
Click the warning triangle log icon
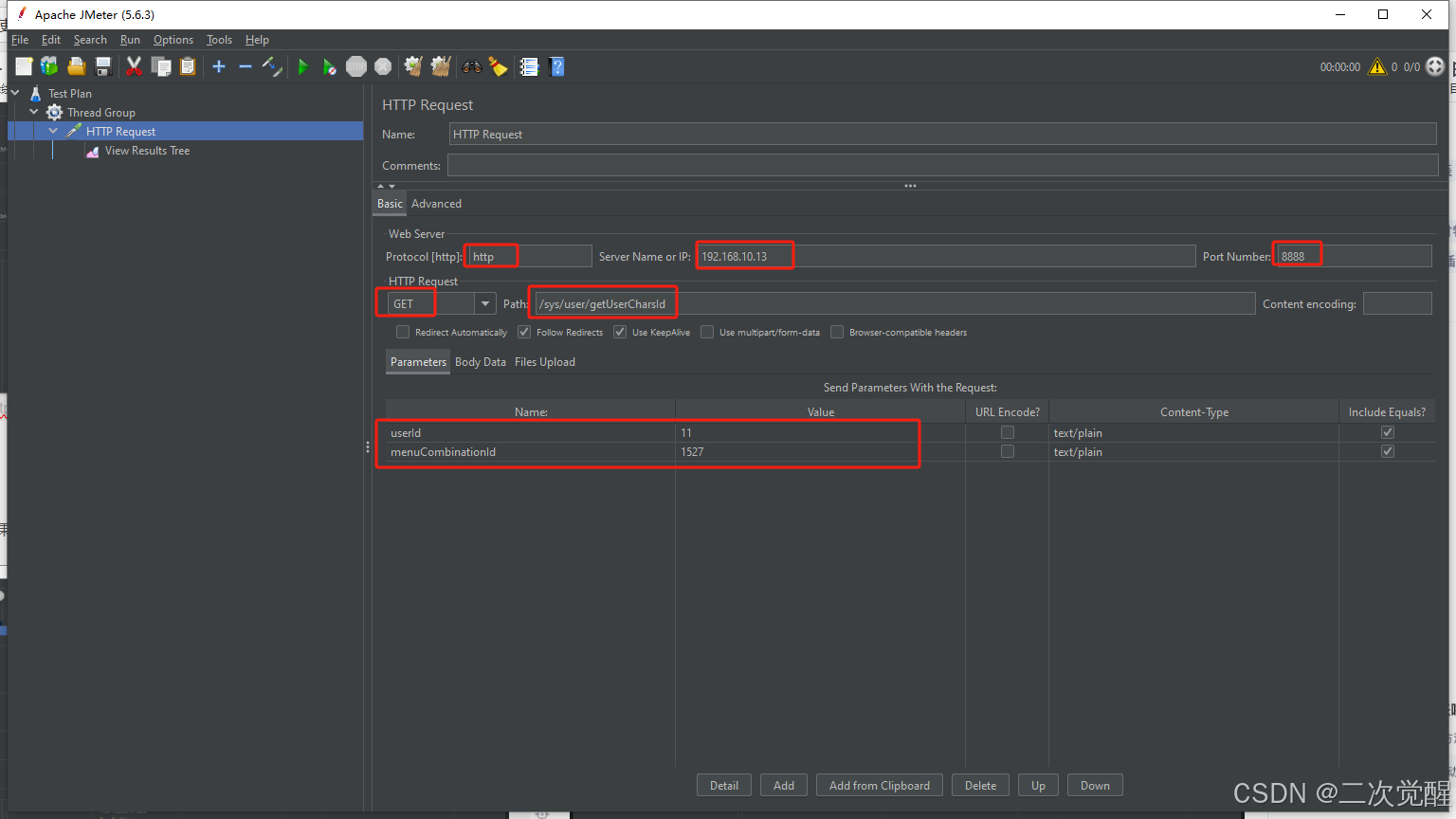pyautogui.click(x=1377, y=66)
